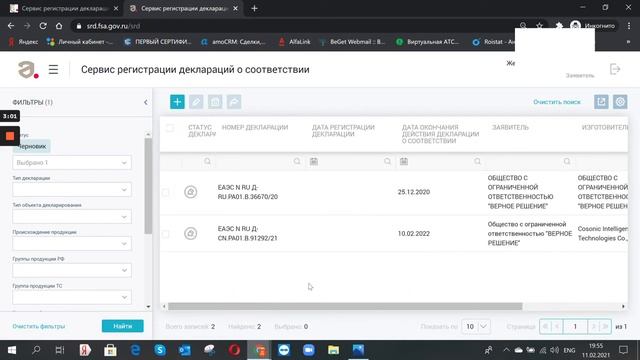Open table settings gear icon
Viewport: 640px width, 360px height.
coord(620,102)
